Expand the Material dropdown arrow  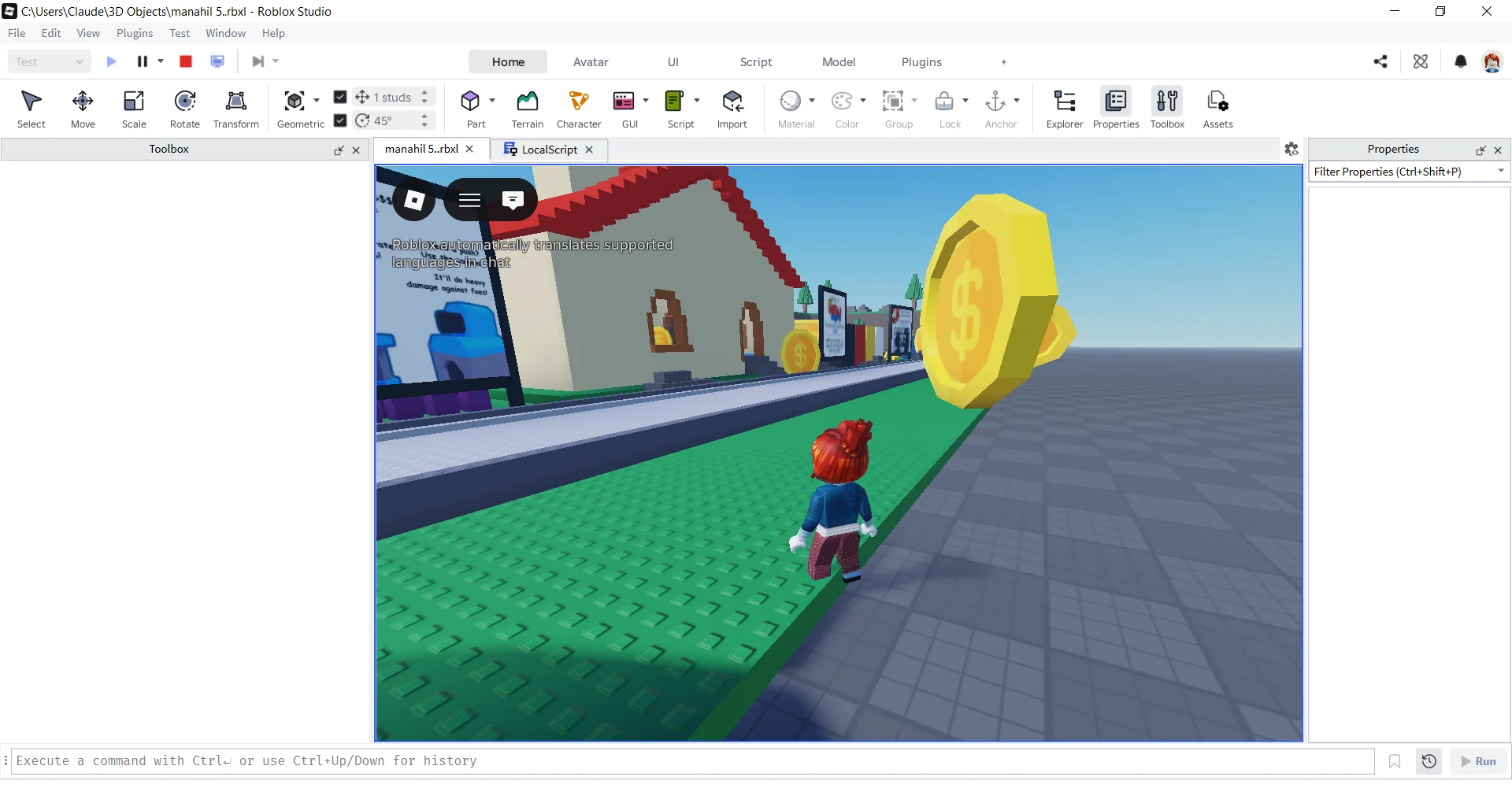click(x=812, y=101)
